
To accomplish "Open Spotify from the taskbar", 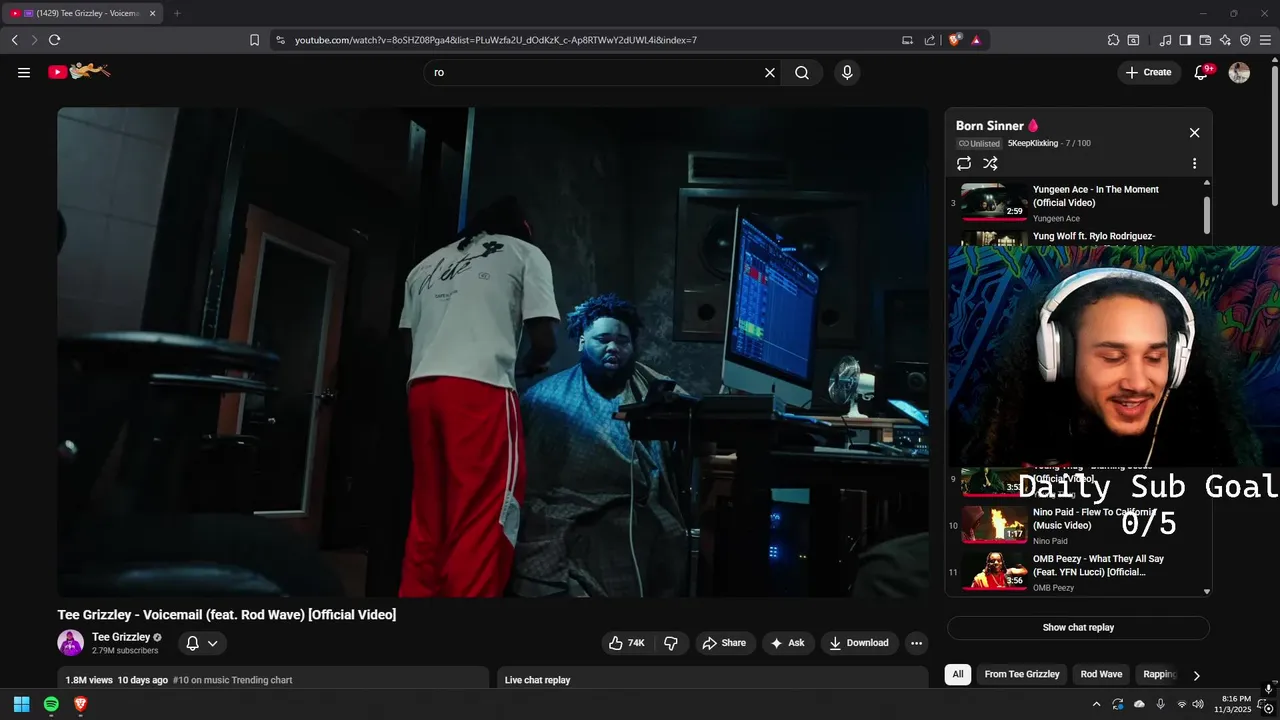I will (51, 704).
